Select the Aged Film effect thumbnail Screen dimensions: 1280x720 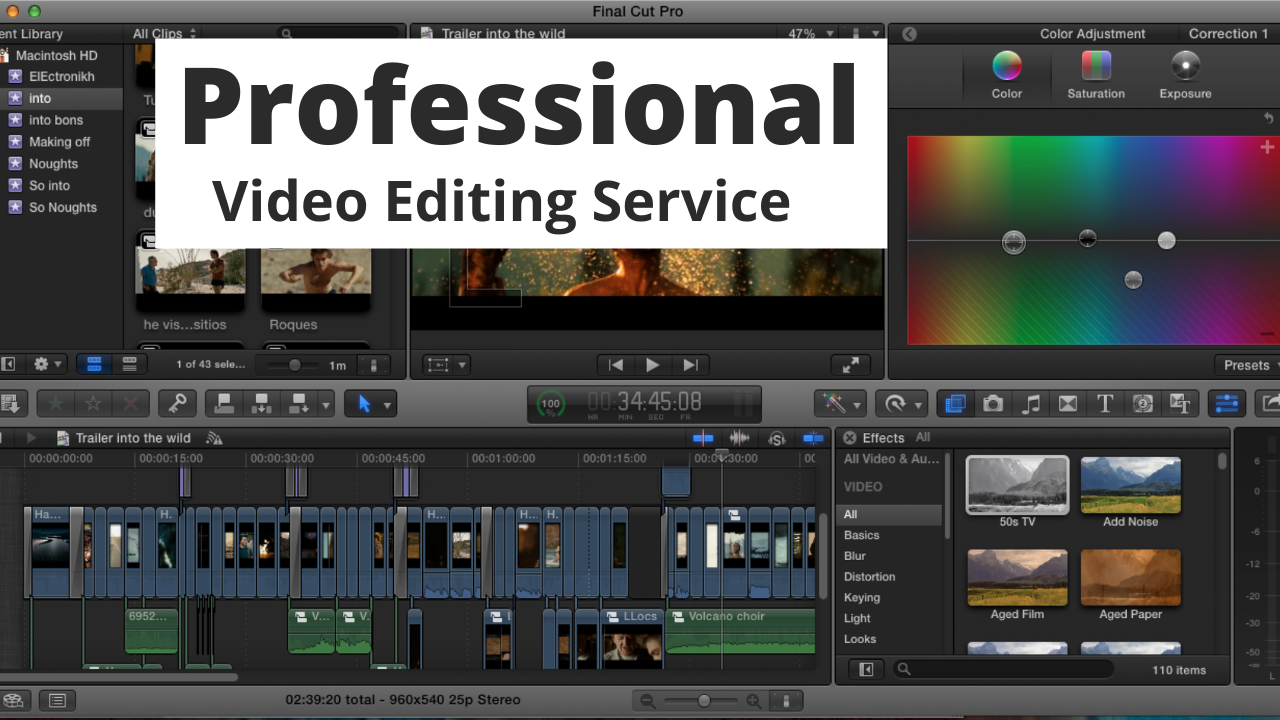click(x=1017, y=578)
